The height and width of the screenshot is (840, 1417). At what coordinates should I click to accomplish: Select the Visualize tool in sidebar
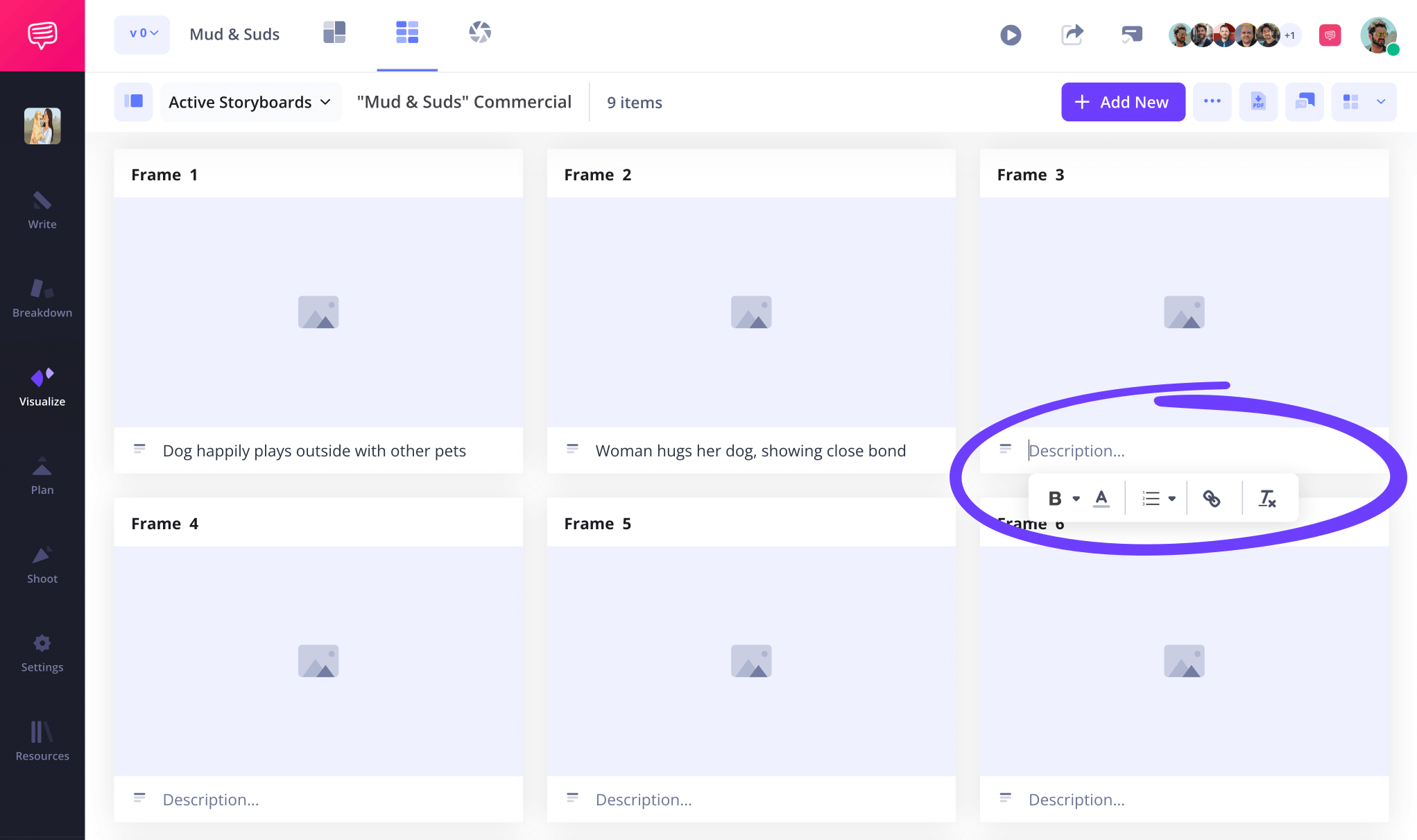(42, 386)
